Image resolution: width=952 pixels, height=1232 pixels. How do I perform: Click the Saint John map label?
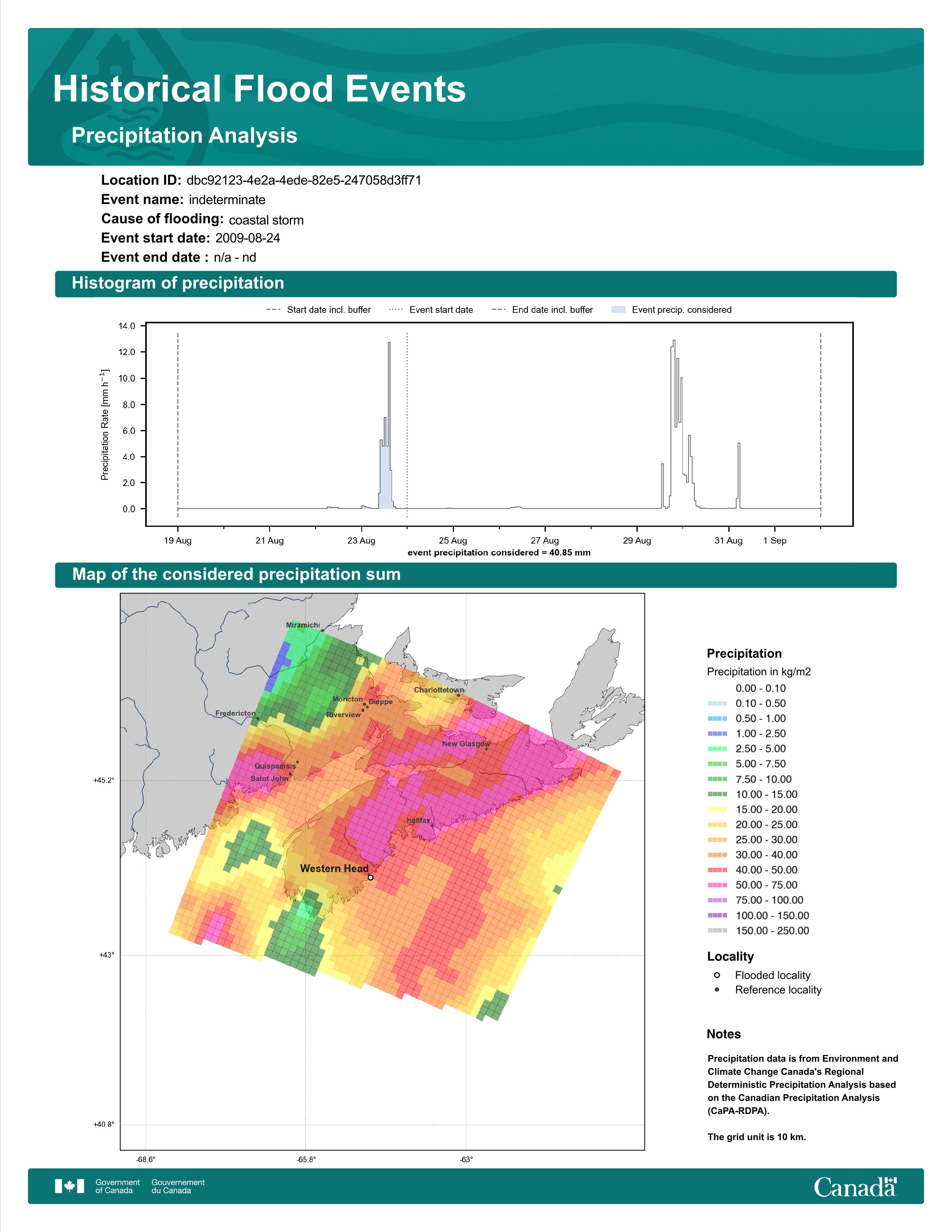tap(269, 778)
